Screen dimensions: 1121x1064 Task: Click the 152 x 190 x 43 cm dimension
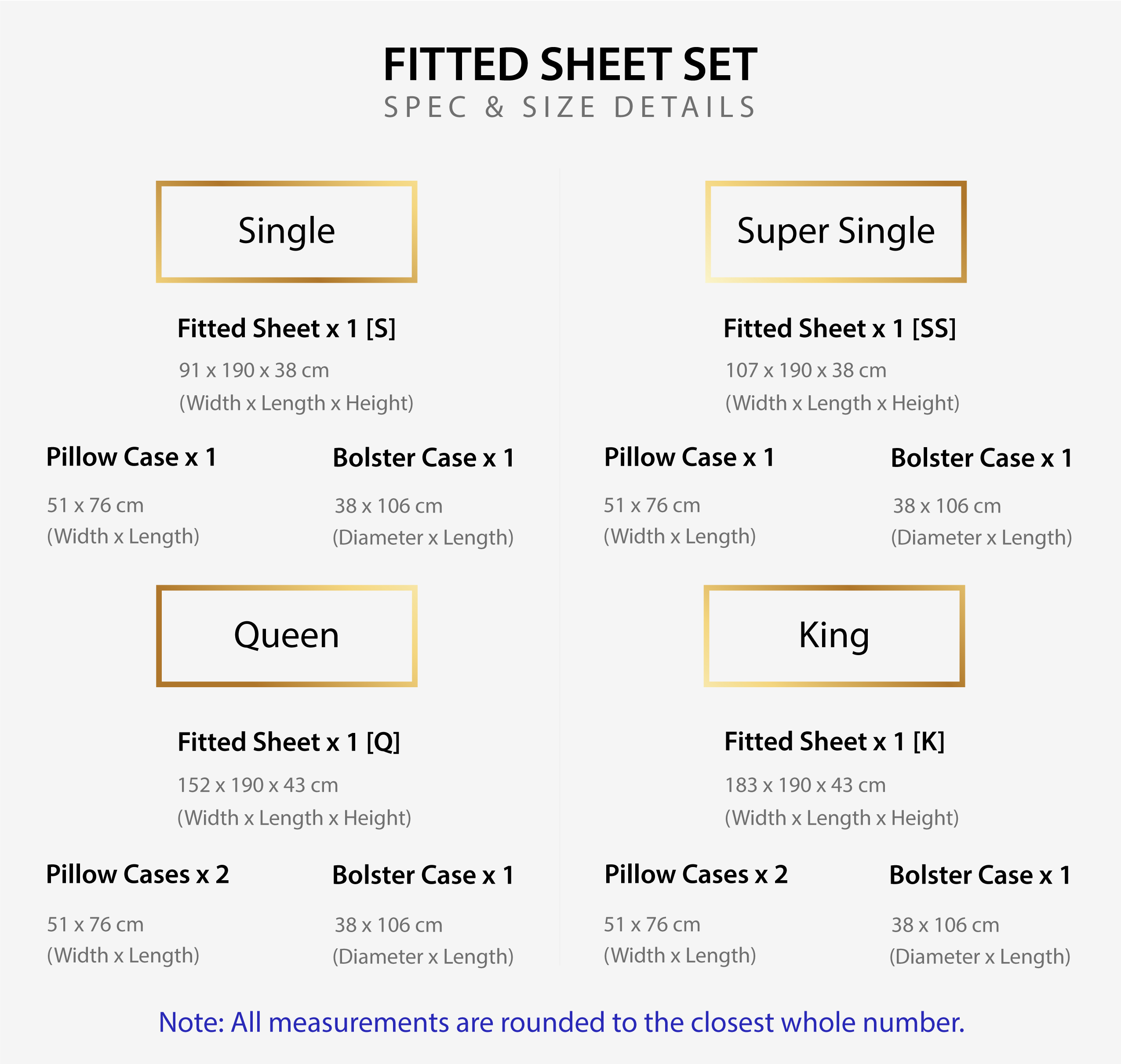pos(258,786)
